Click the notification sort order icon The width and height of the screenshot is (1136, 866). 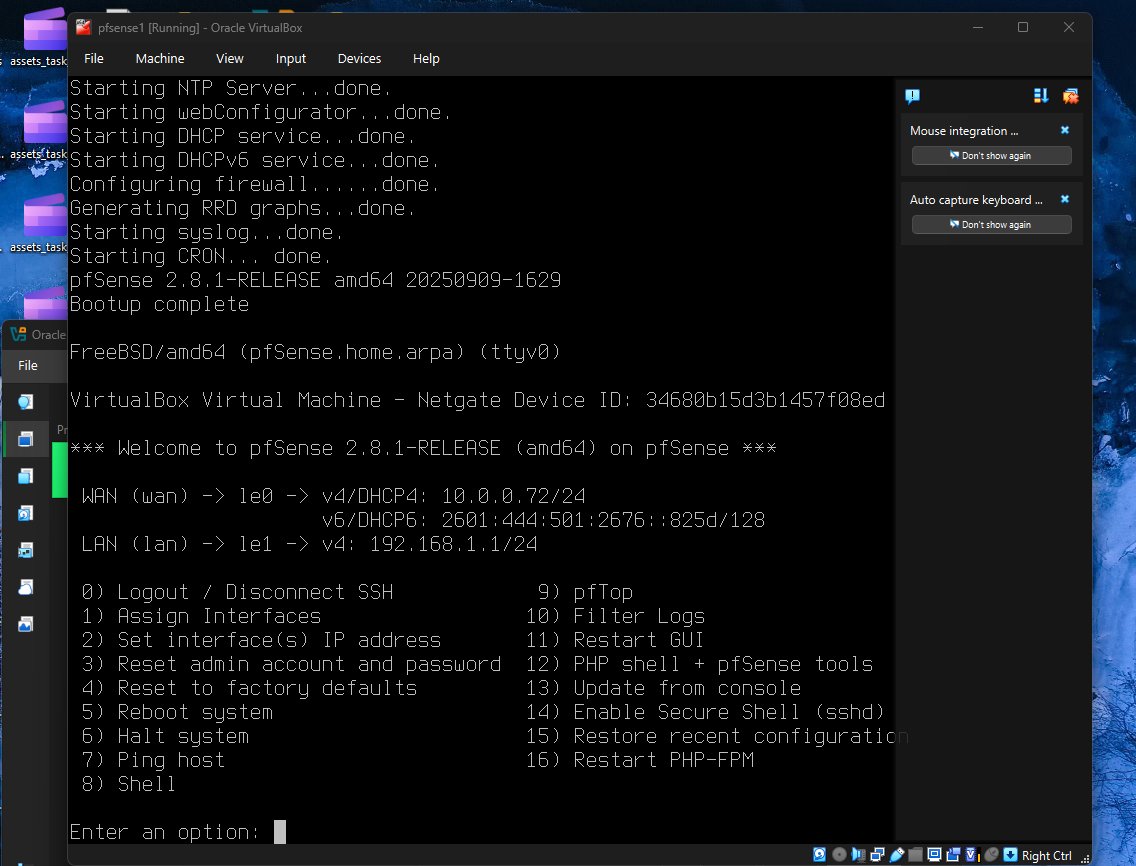(x=1041, y=96)
